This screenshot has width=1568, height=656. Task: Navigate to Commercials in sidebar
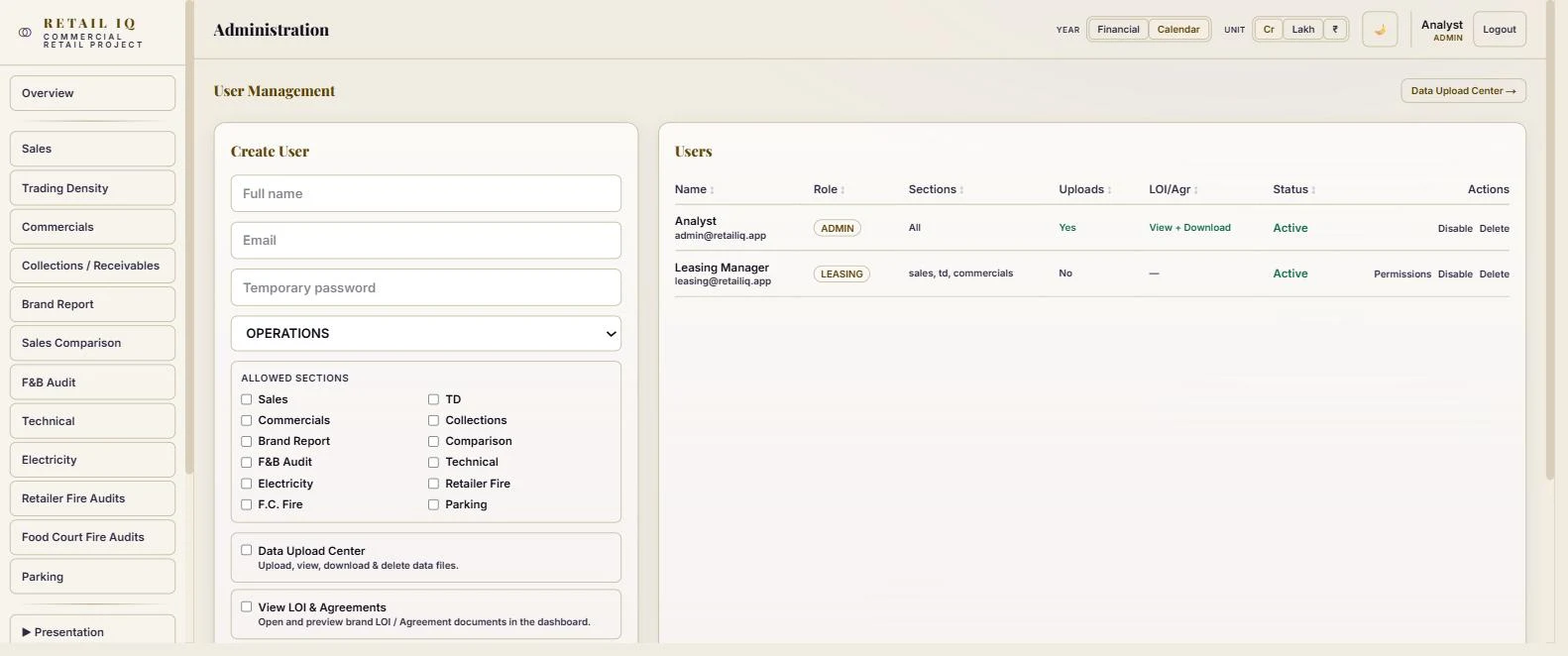point(92,227)
